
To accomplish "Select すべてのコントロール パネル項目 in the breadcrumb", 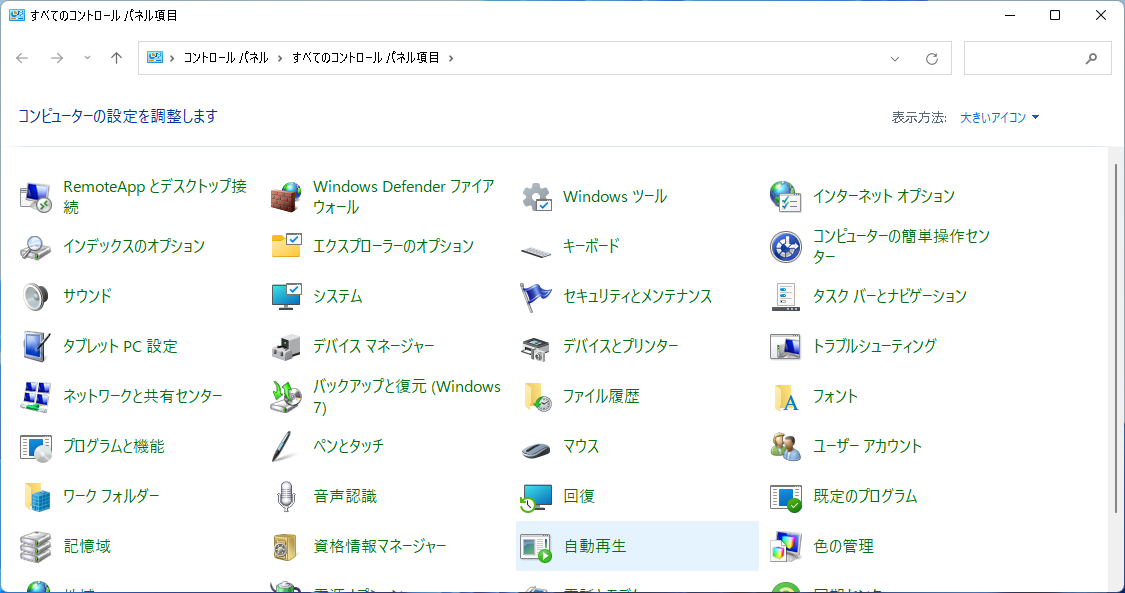I will coord(365,58).
